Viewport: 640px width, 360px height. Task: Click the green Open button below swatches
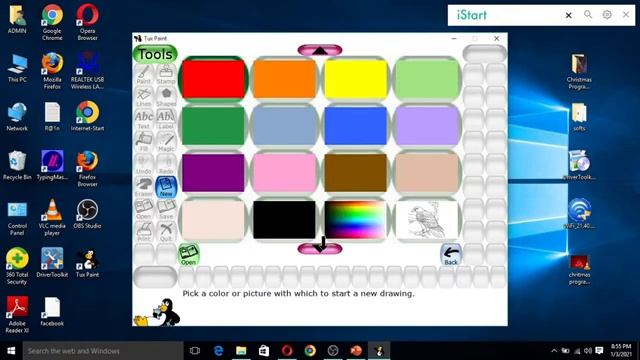[189, 255]
